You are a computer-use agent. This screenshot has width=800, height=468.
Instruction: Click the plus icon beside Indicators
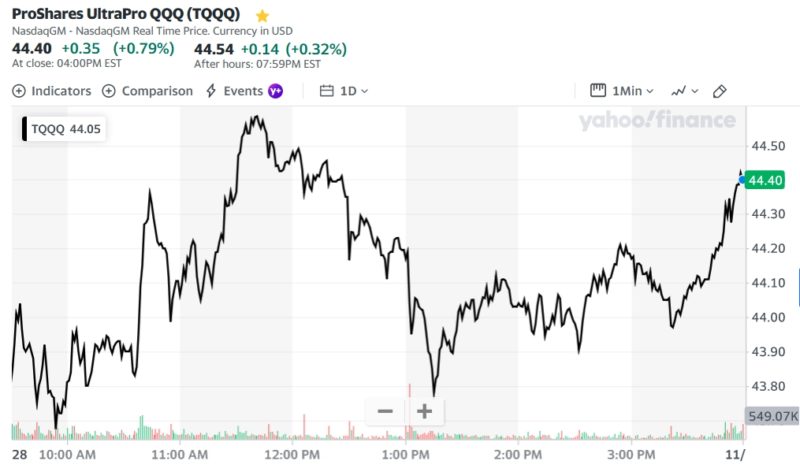click(19, 91)
